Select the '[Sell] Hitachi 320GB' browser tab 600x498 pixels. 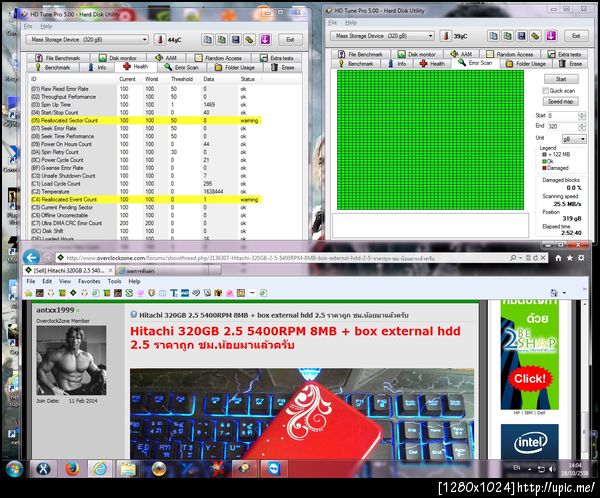click(x=69, y=271)
